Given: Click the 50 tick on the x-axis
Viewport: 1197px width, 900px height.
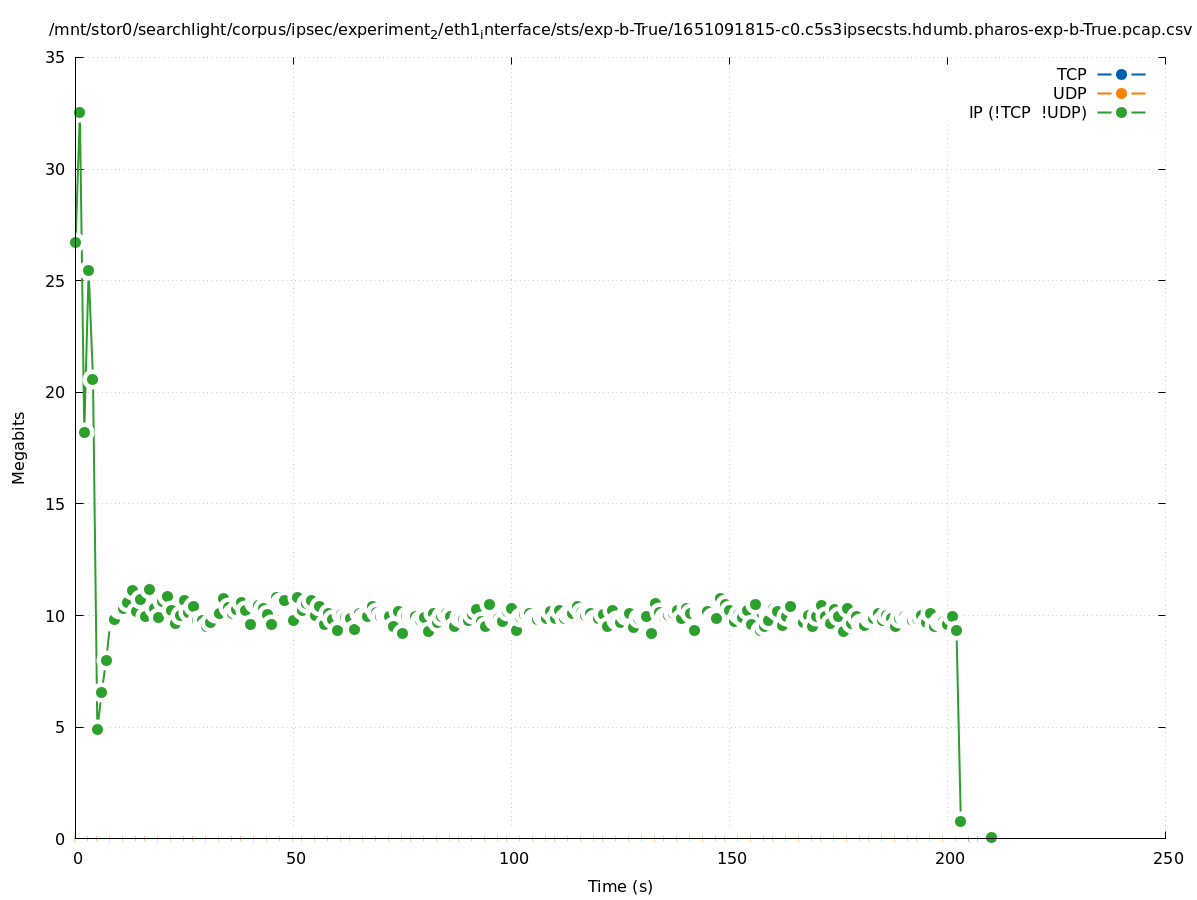Looking at the screenshot, I should click(294, 858).
